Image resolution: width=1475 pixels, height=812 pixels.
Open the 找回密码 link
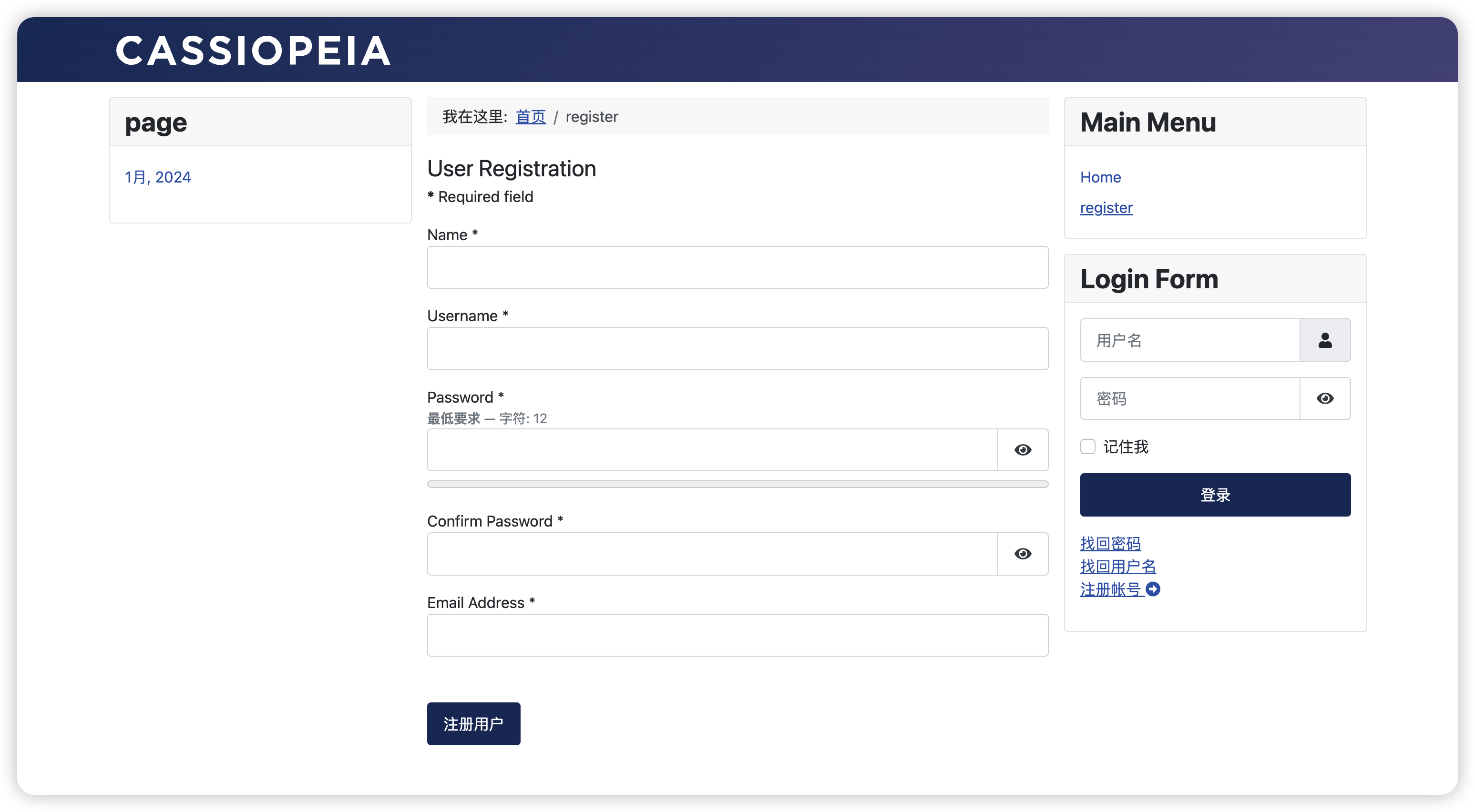[1110, 543]
